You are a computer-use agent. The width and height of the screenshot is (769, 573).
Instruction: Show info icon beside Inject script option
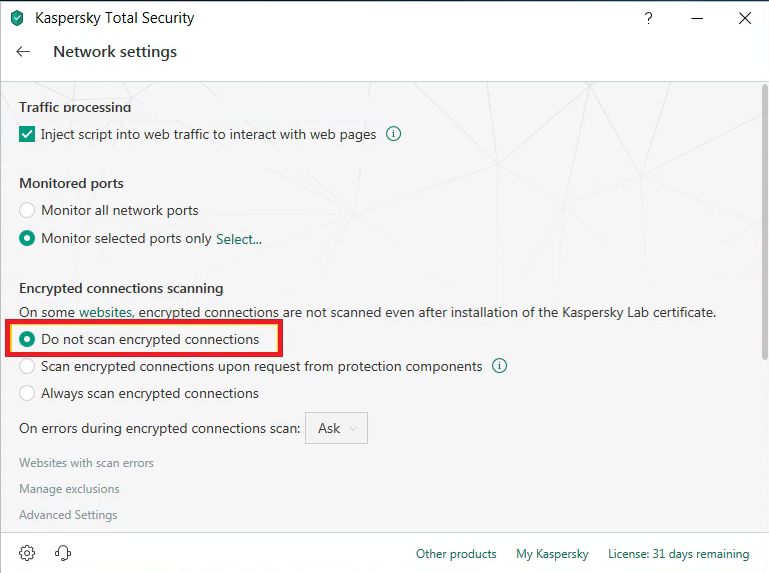[x=393, y=133]
